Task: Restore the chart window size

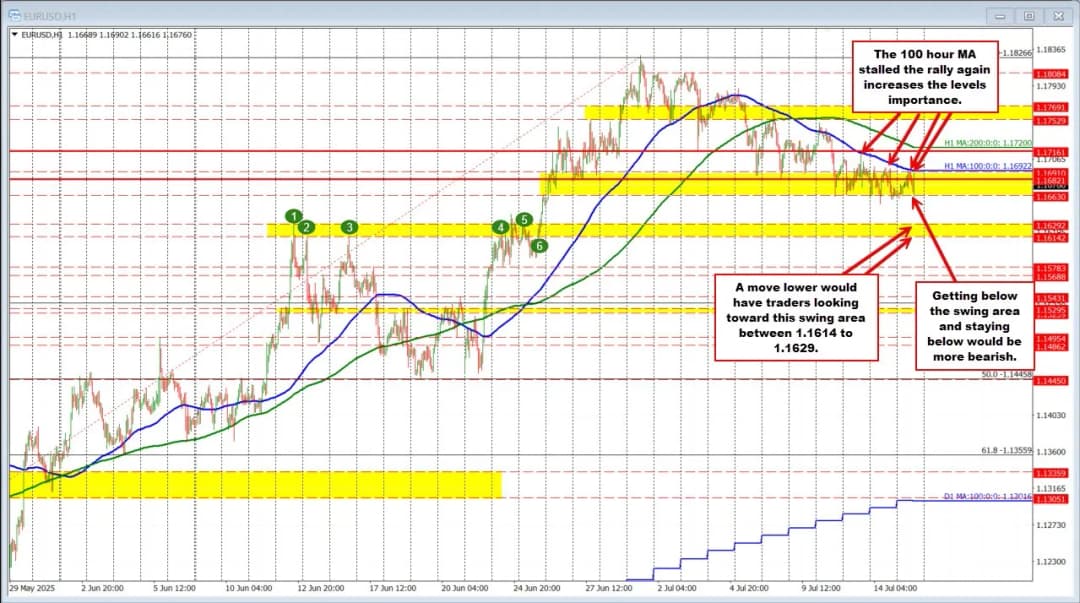Action: pos(1029,16)
